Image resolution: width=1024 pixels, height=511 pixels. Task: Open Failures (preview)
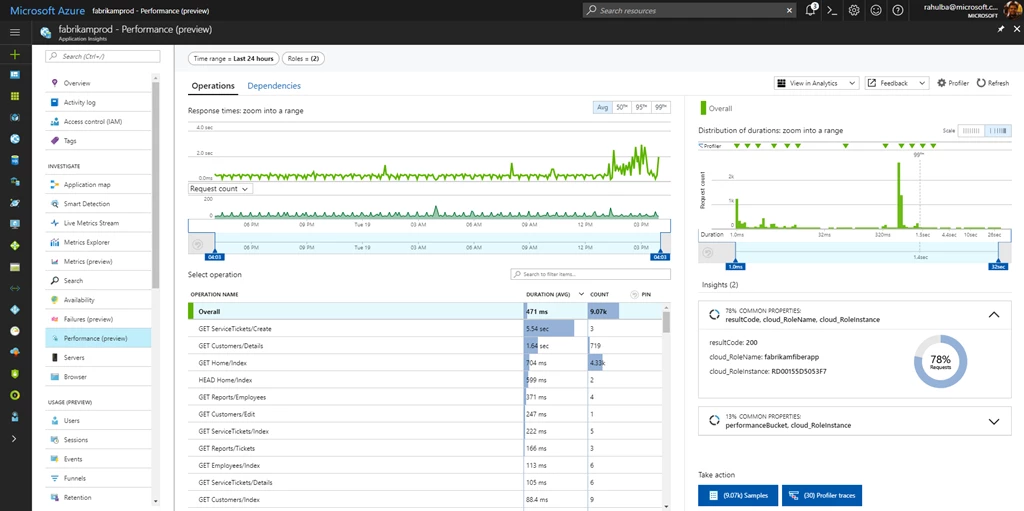[98, 319]
